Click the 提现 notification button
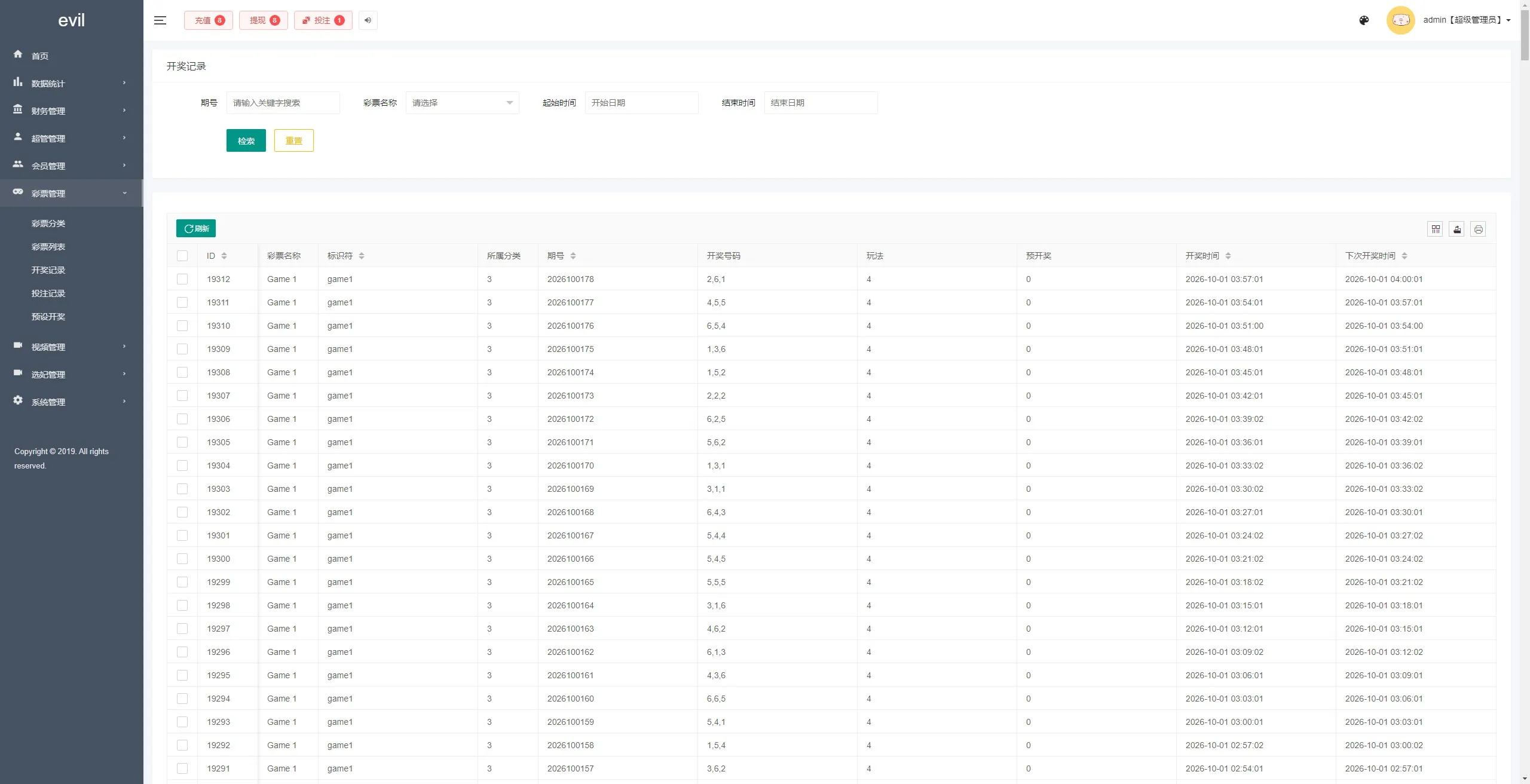1530x784 pixels. tap(264, 20)
